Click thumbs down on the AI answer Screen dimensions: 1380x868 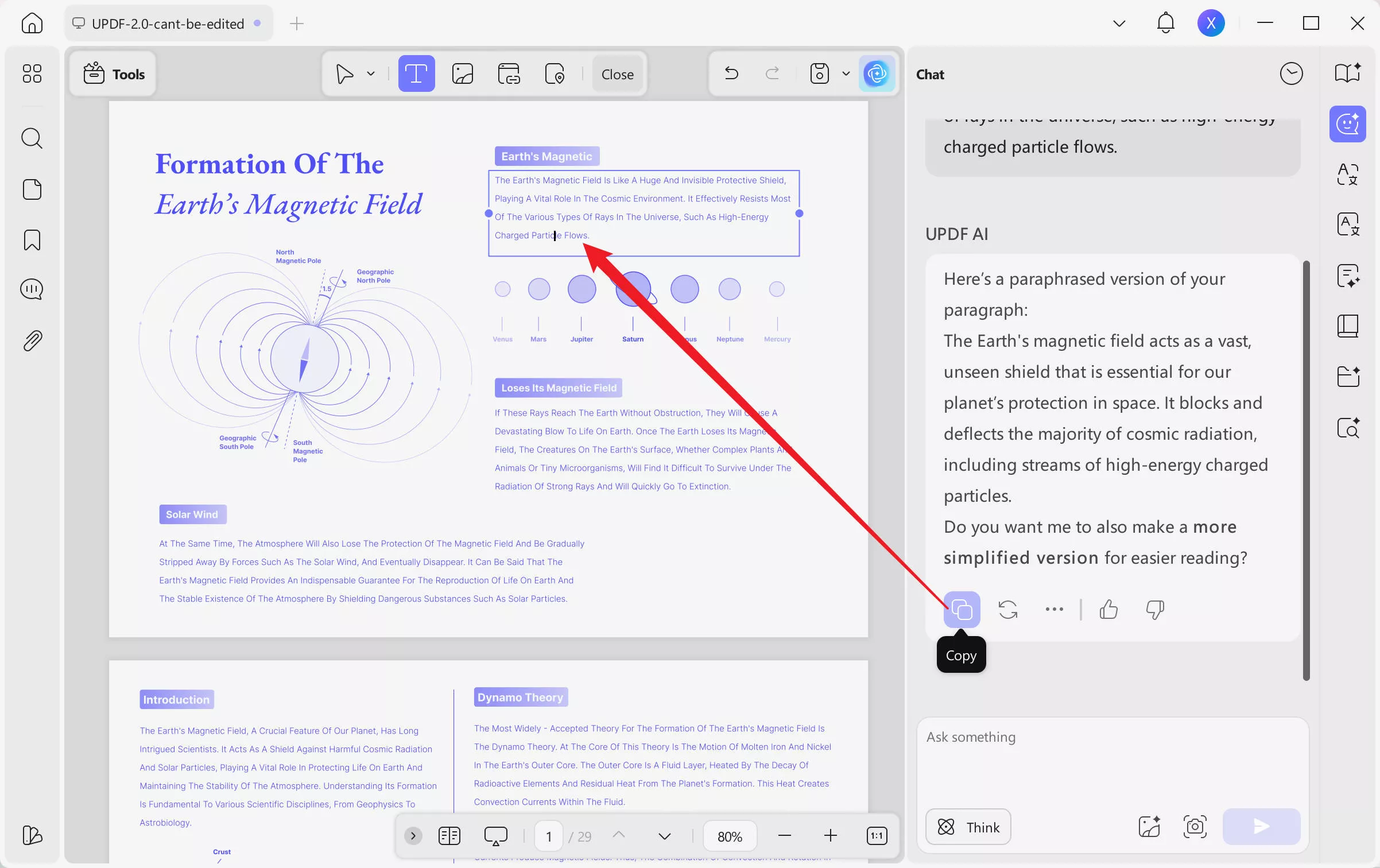1154,609
